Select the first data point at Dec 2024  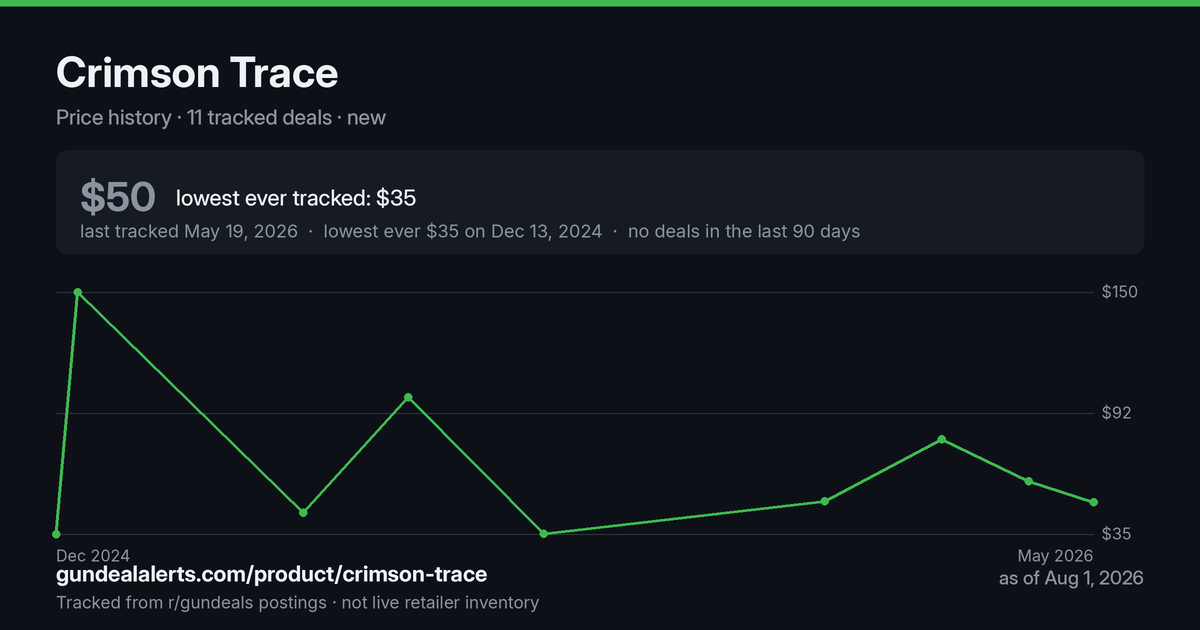pyautogui.click(x=56, y=534)
